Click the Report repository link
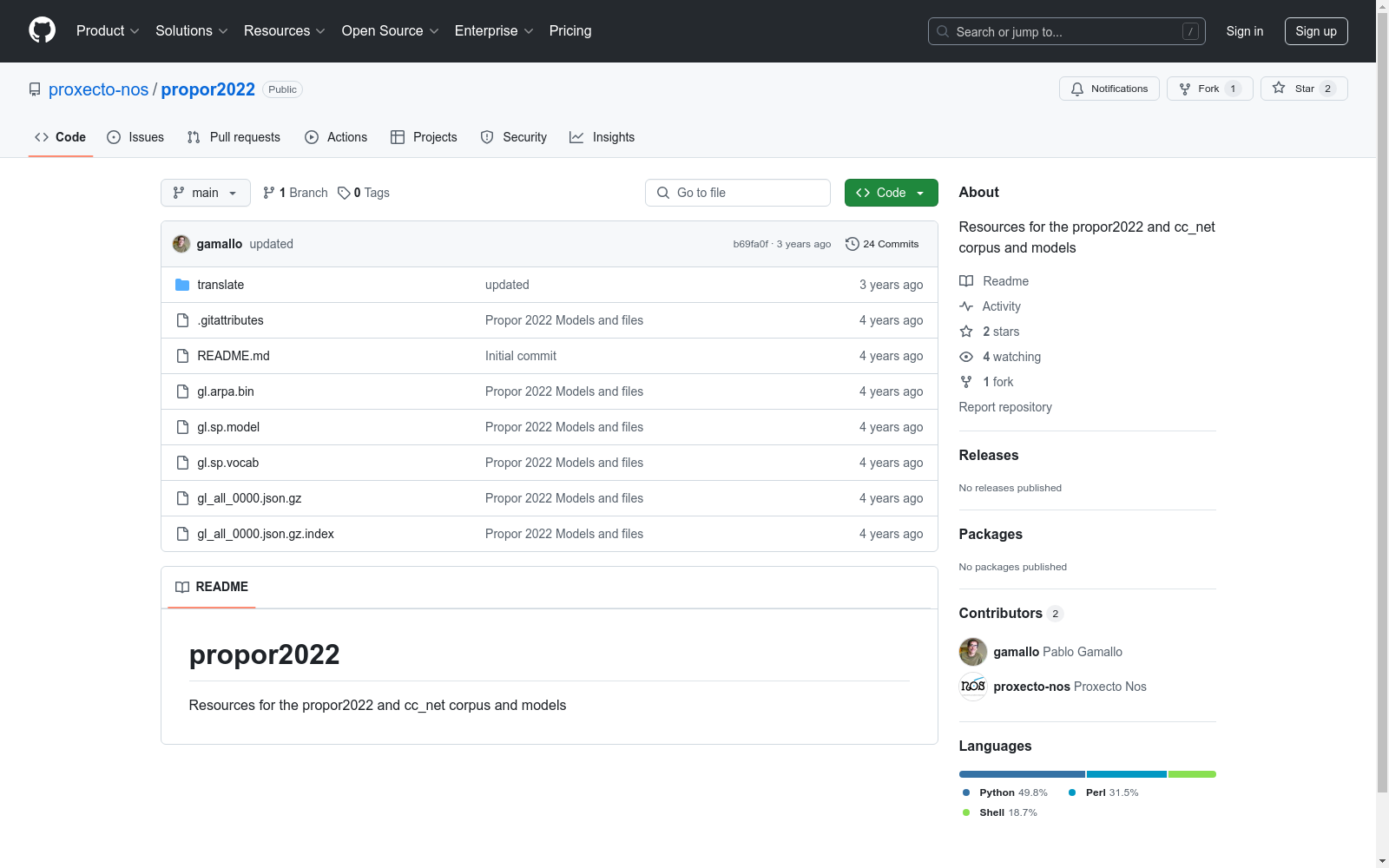Image resolution: width=1389 pixels, height=868 pixels. [1005, 407]
